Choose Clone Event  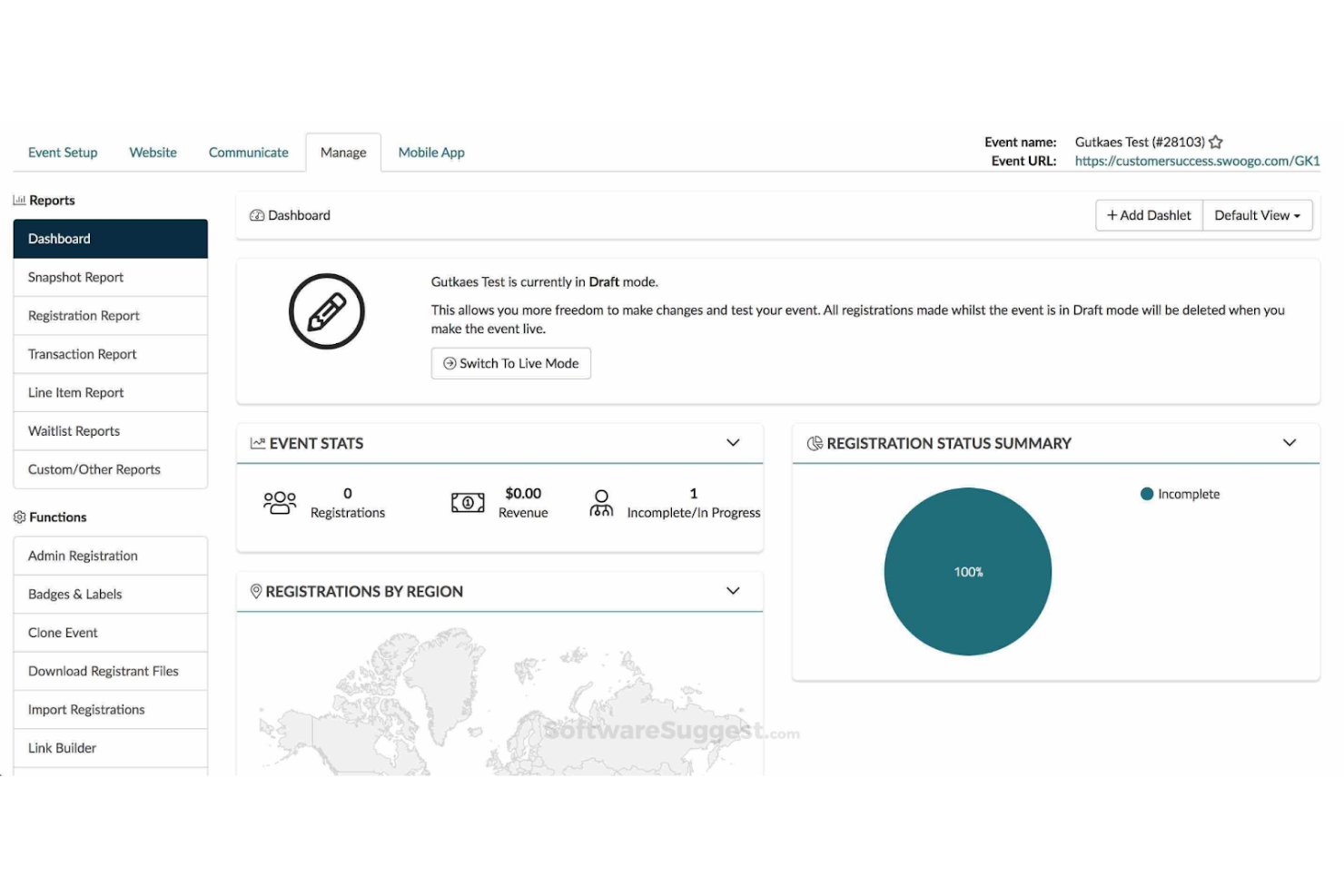pos(111,633)
